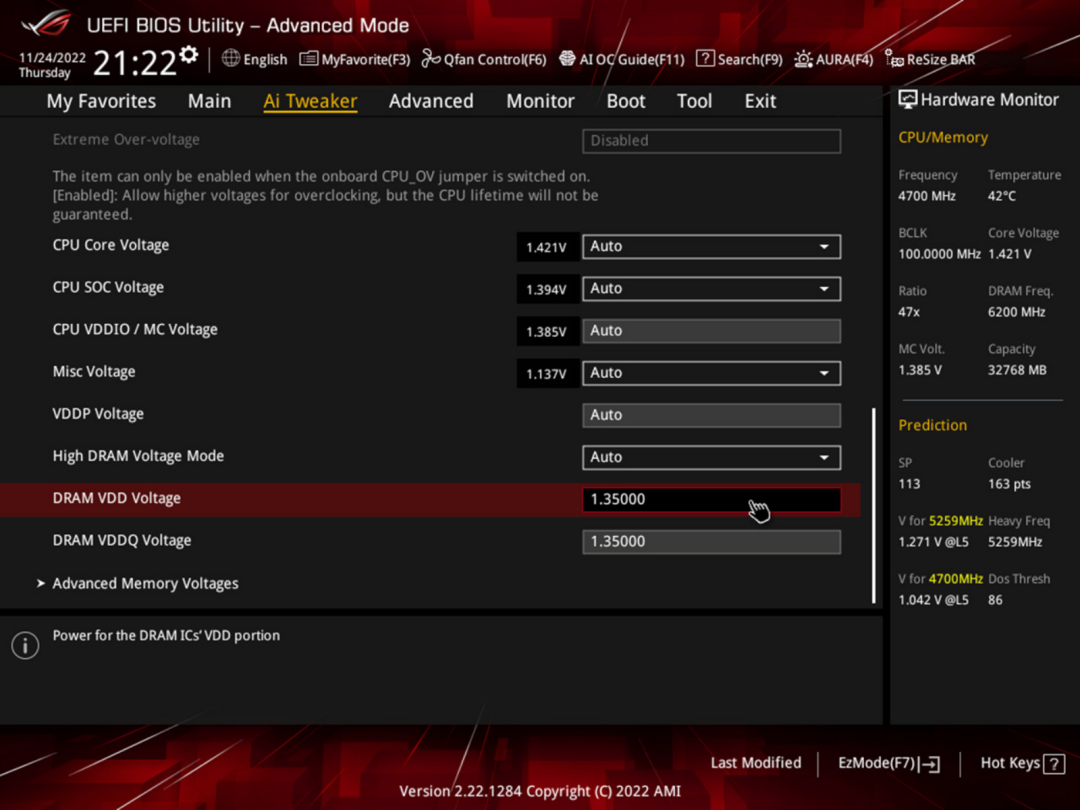Image resolution: width=1080 pixels, height=810 pixels.
Task: Click the 42°C Temperature value
Action: pyautogui.click(x=1002, y=196)
